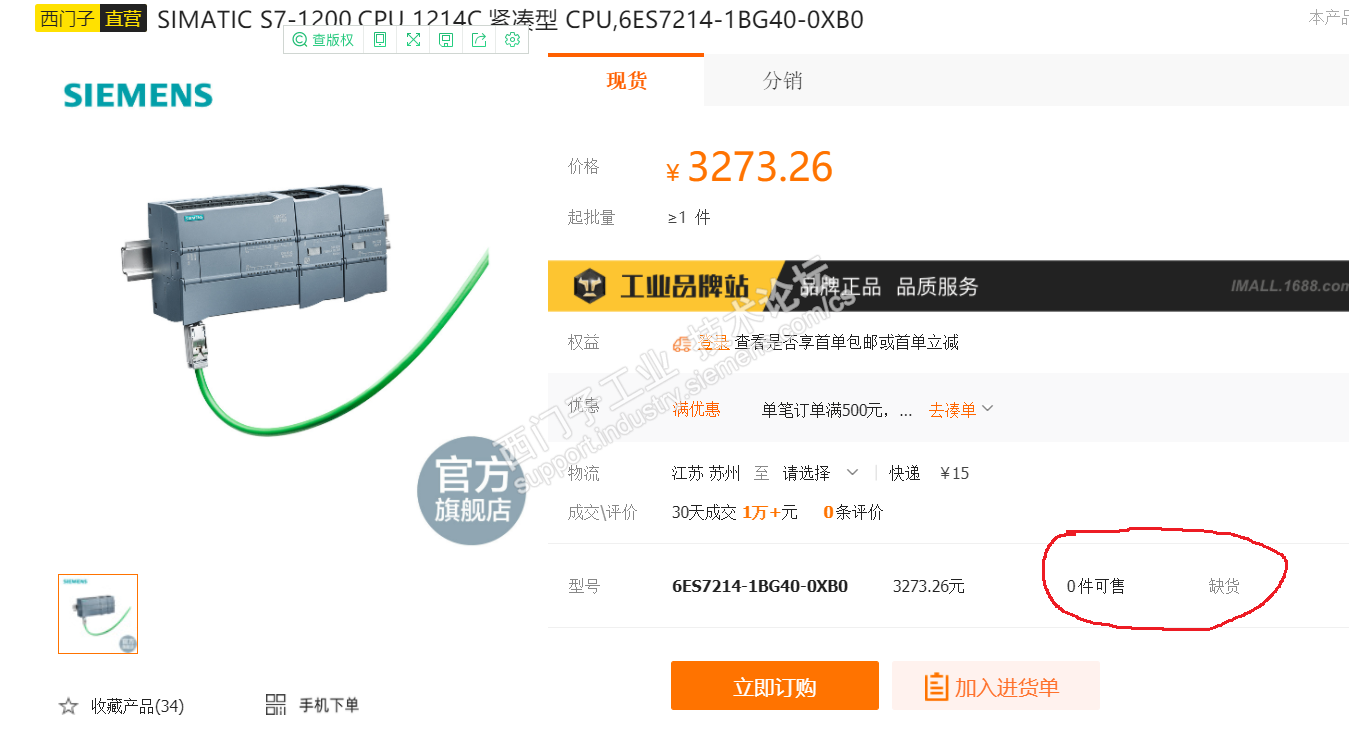This screenshot has width=1349, height=749.
Task: Click the clipboard icon on 加入进货单
Action: click(936, 687)
